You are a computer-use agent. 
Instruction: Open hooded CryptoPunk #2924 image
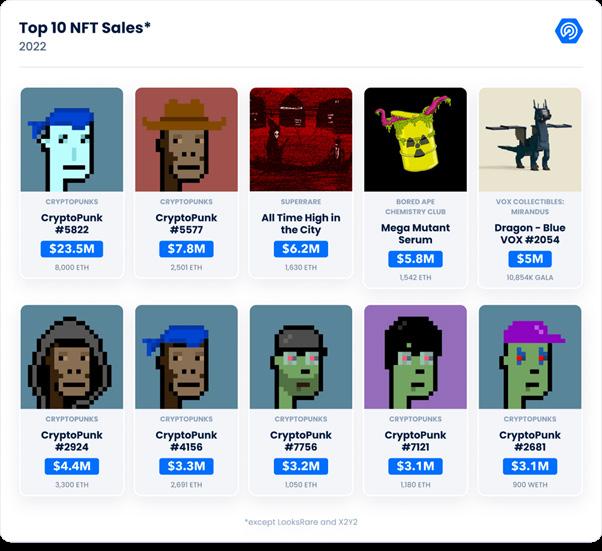[72, 357]
